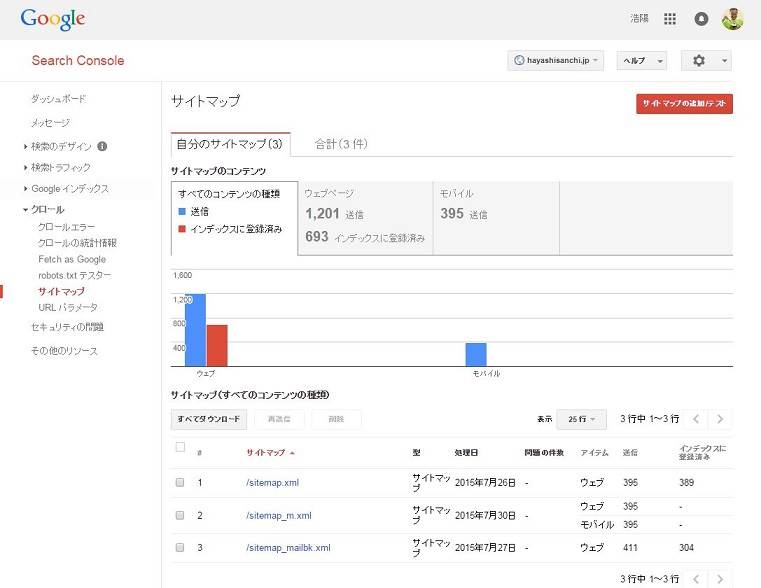The width and height of the screenshot is (761, 588).
Task: Select サイトマップ in the sidebar
Action: click(61, 292)
